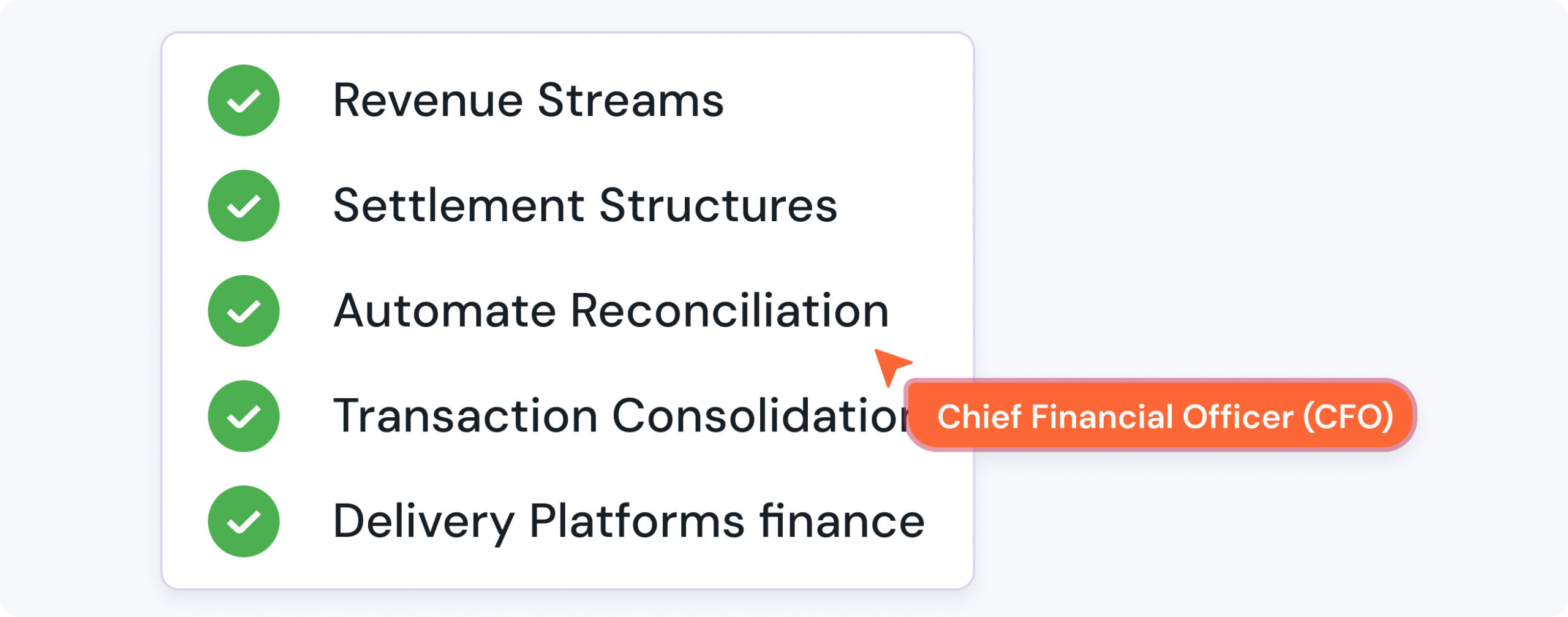
Task: Select the Automate Reconciliation item
Action: click(x=611, y=311)
